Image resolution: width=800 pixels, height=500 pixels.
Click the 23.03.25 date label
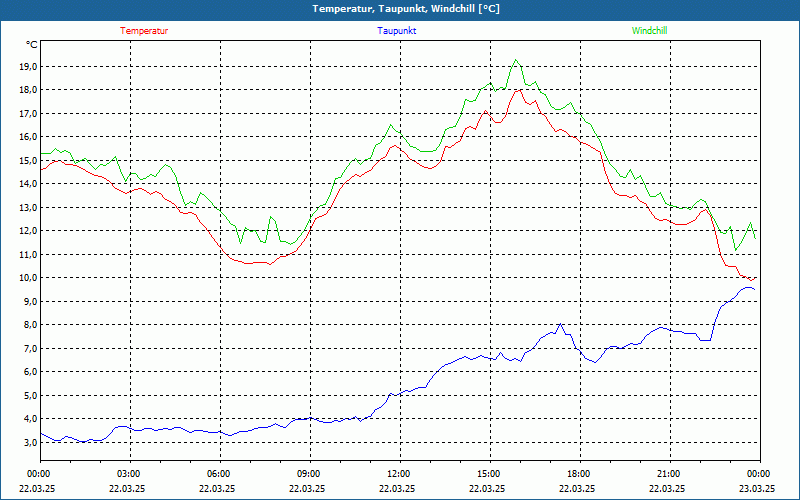[757, 489]
